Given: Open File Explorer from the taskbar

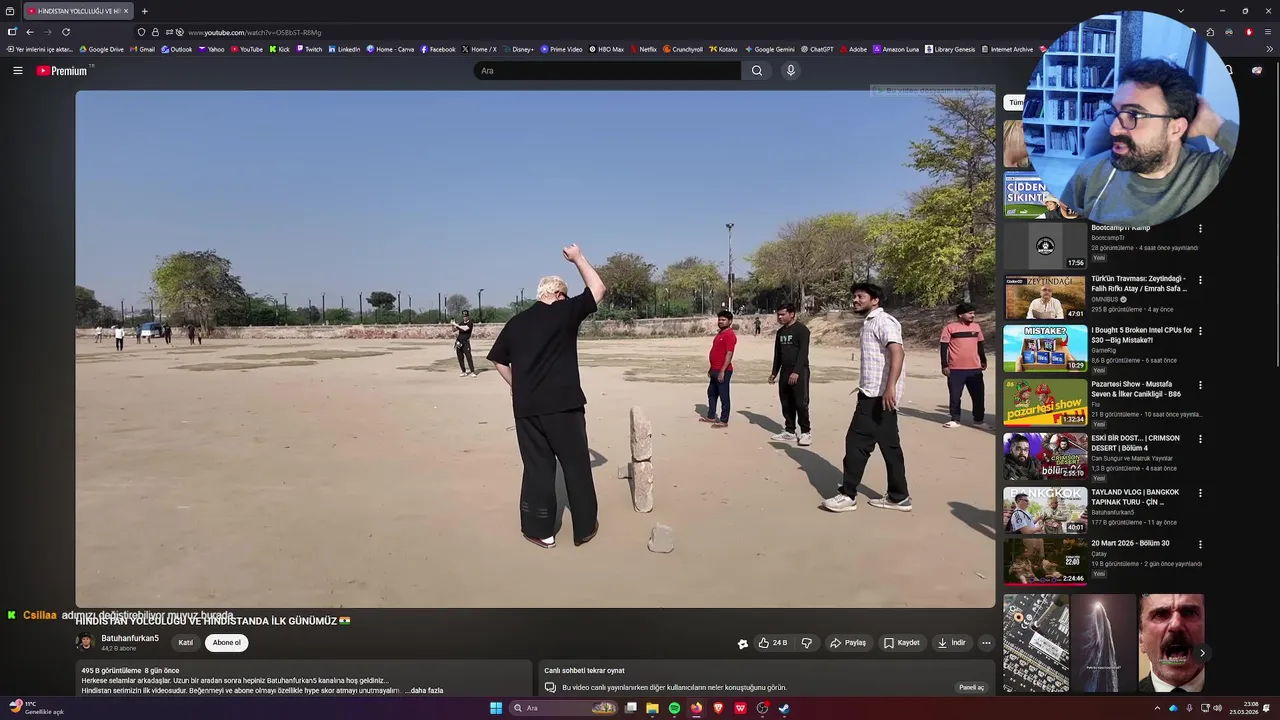Looking at the screenshot, I should pos(652,708).
